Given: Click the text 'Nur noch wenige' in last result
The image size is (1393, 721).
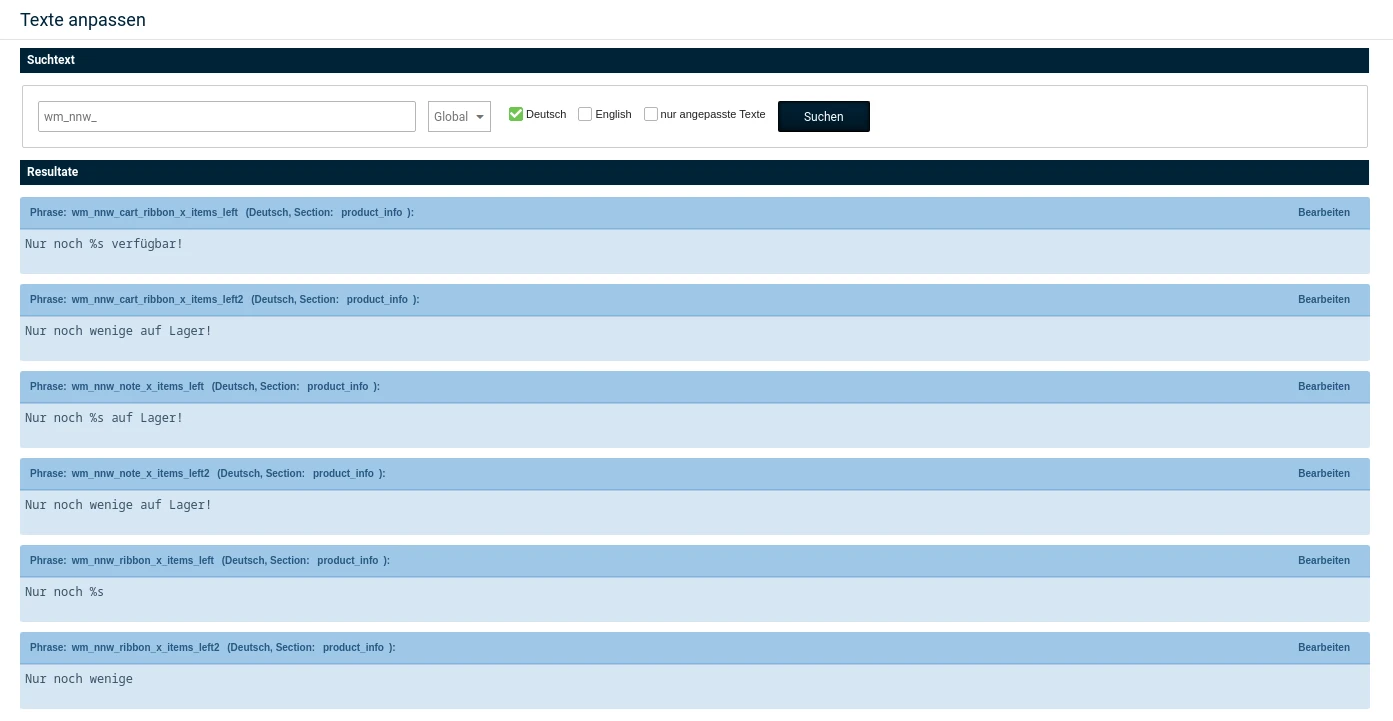Looking at the screenshot, I should pos(79,679).
